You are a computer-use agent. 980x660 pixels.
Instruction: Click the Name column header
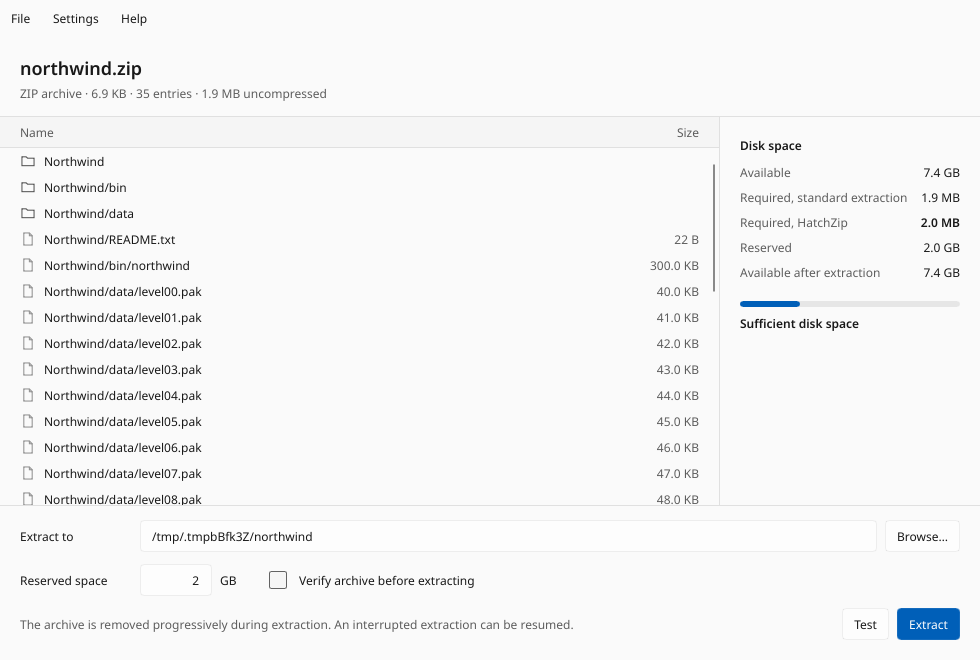(x=37, y=132)
